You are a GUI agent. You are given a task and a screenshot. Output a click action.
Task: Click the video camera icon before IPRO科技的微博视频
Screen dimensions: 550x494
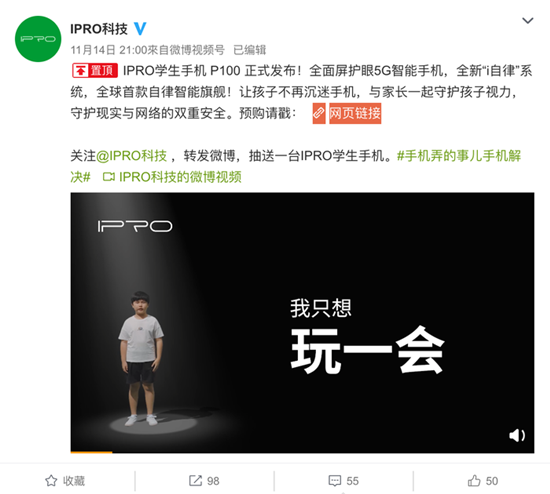click(108, 177)
